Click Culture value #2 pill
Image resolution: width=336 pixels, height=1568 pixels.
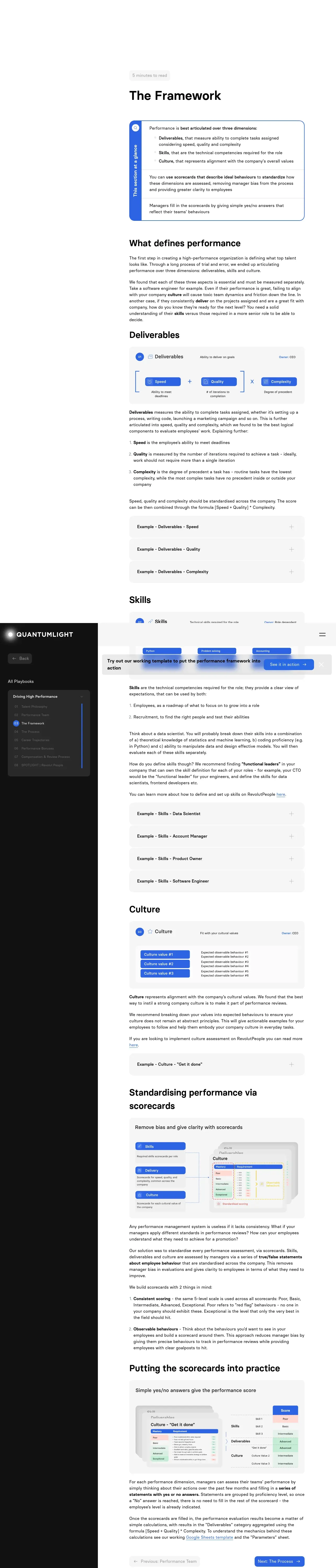coord(165,964)
